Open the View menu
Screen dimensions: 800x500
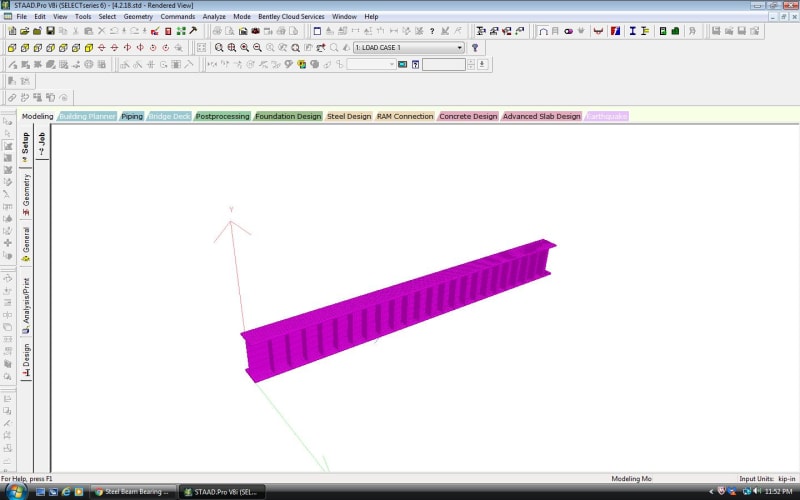[x=60, y=17]
